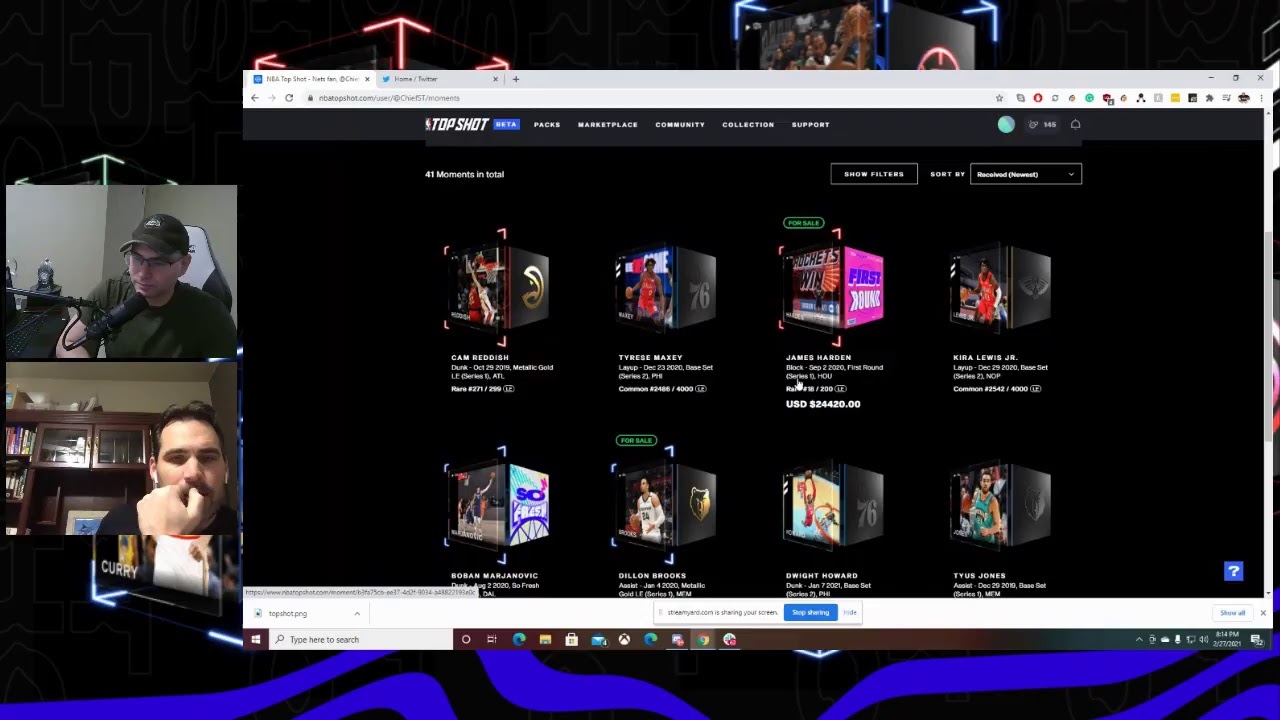This screenshot has width=1280, height=720.
Task: Click the red Opera-style extension icon
Action: click(1038, 98)
